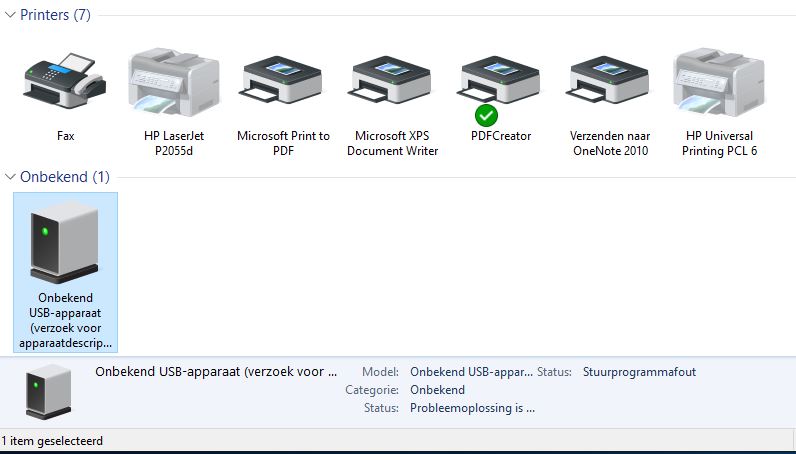This screenshot has width=796, height=454.
Task: Collapse the Printers (7) group chevron
Action: point(10,15)
